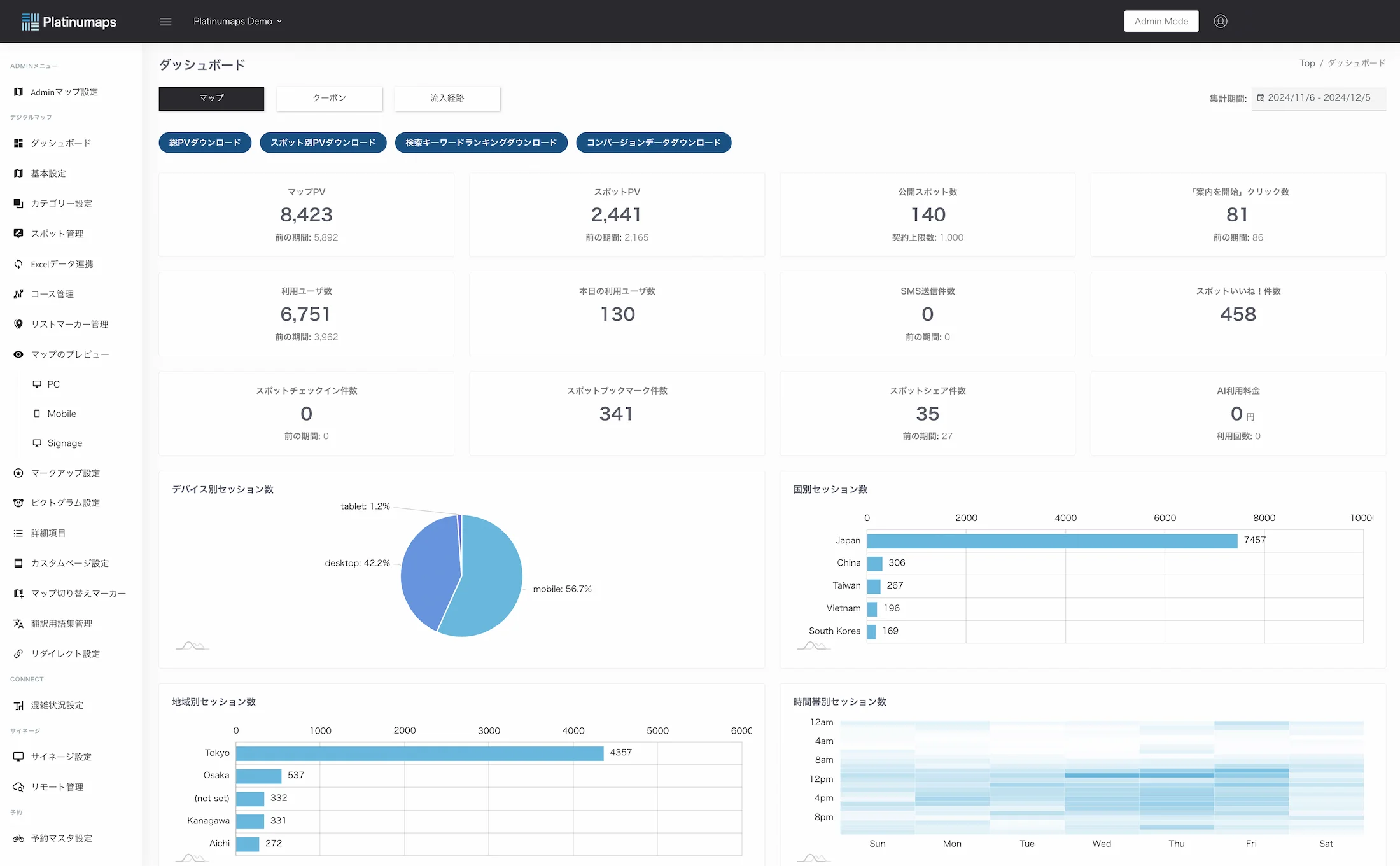Switch to the クーポン tab
1400x866 pixels.
(329, 98)
